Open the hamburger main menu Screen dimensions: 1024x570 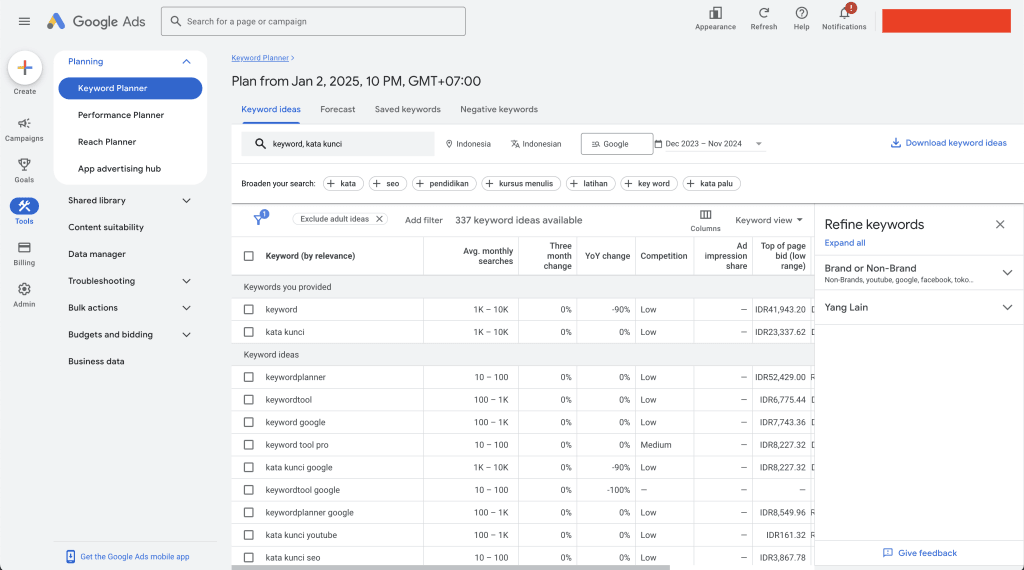point(24,22)
